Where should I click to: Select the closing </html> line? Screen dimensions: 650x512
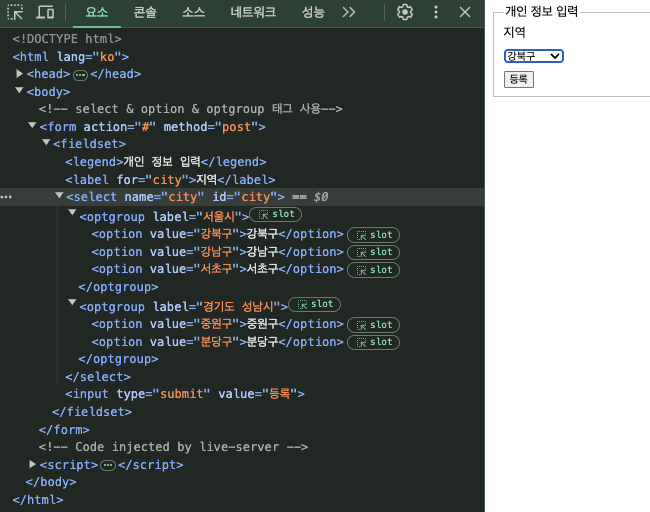38,500
